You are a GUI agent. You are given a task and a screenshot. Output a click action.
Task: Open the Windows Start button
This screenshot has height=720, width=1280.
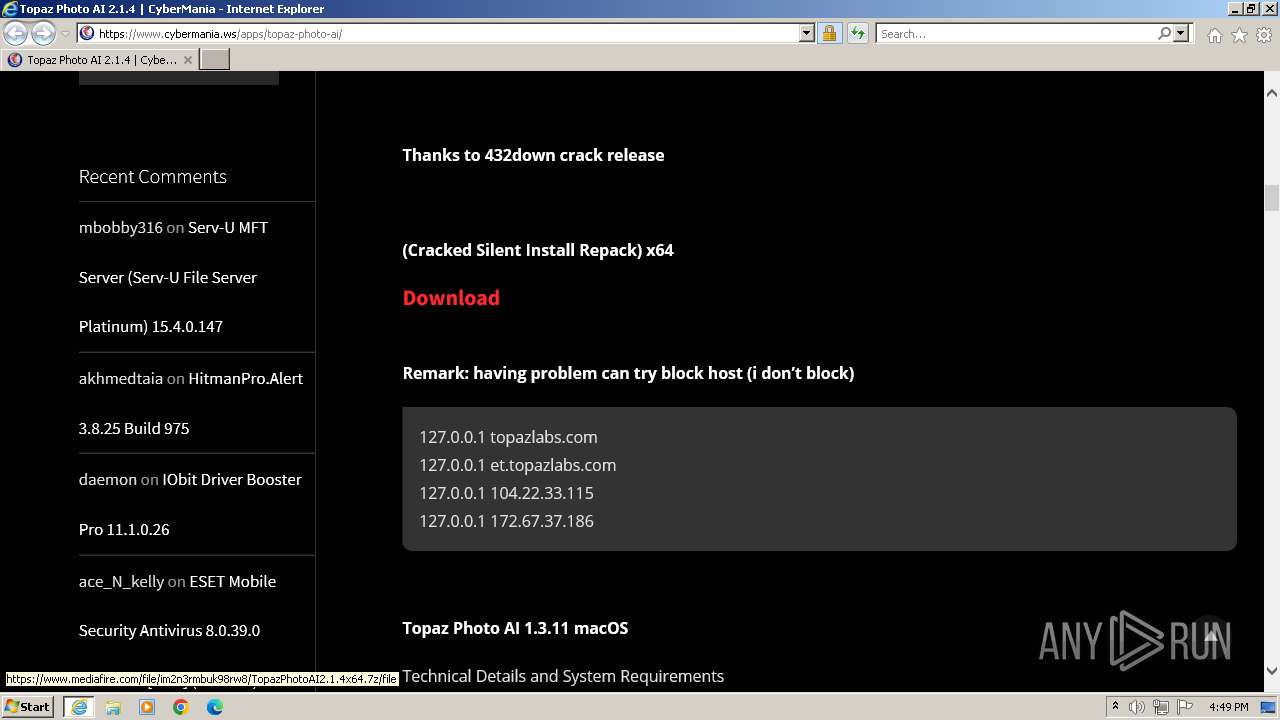pyautogui.click(x=27, y=707)
